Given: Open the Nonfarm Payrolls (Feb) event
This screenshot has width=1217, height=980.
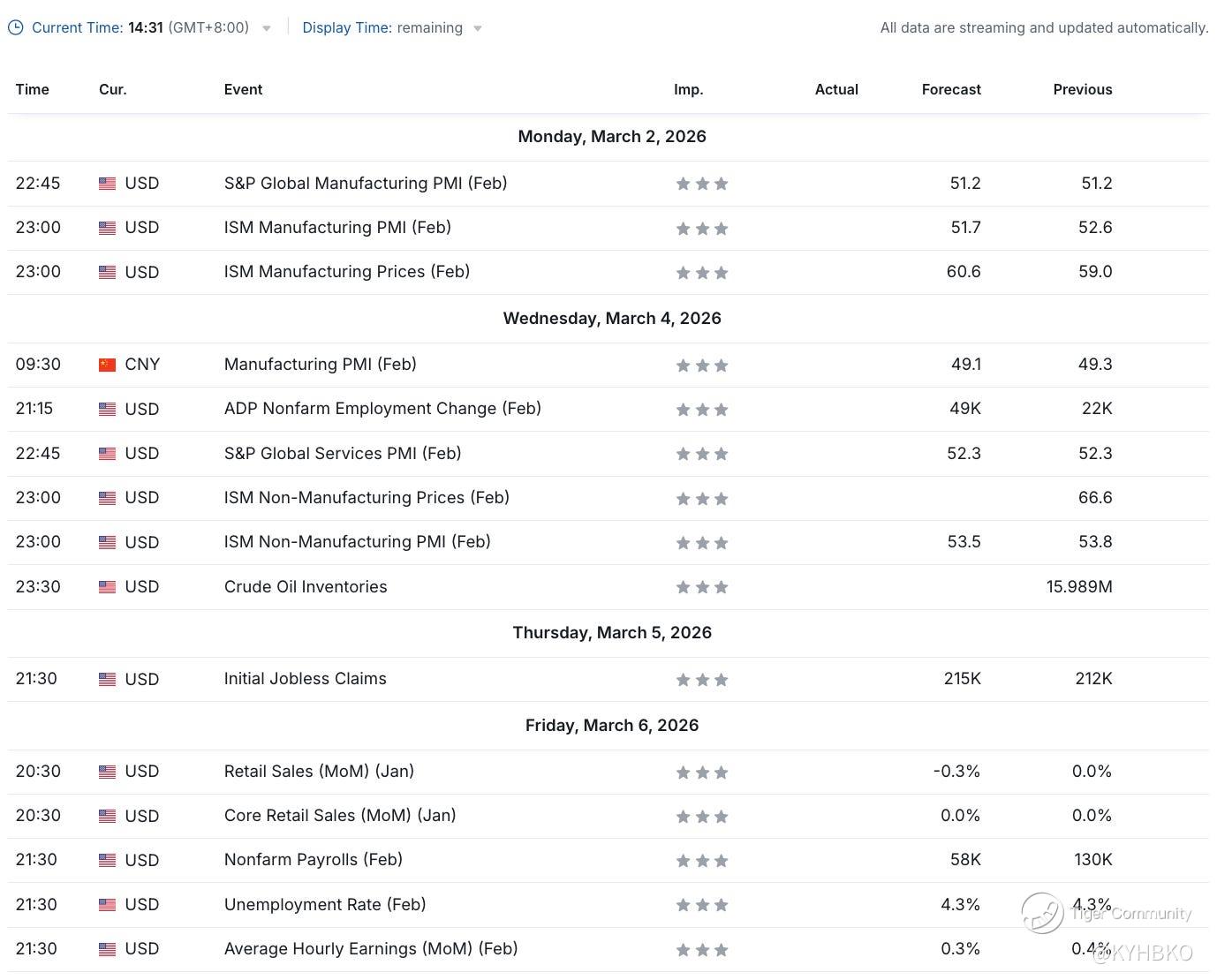Looking at the screenshot, I should [313, 860].
